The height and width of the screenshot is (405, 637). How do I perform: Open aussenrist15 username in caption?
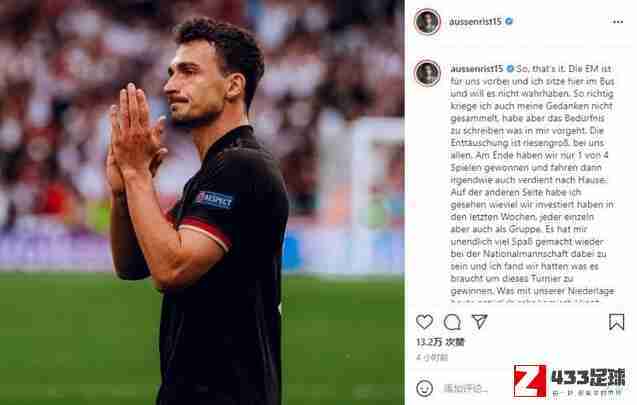point(477,69)
